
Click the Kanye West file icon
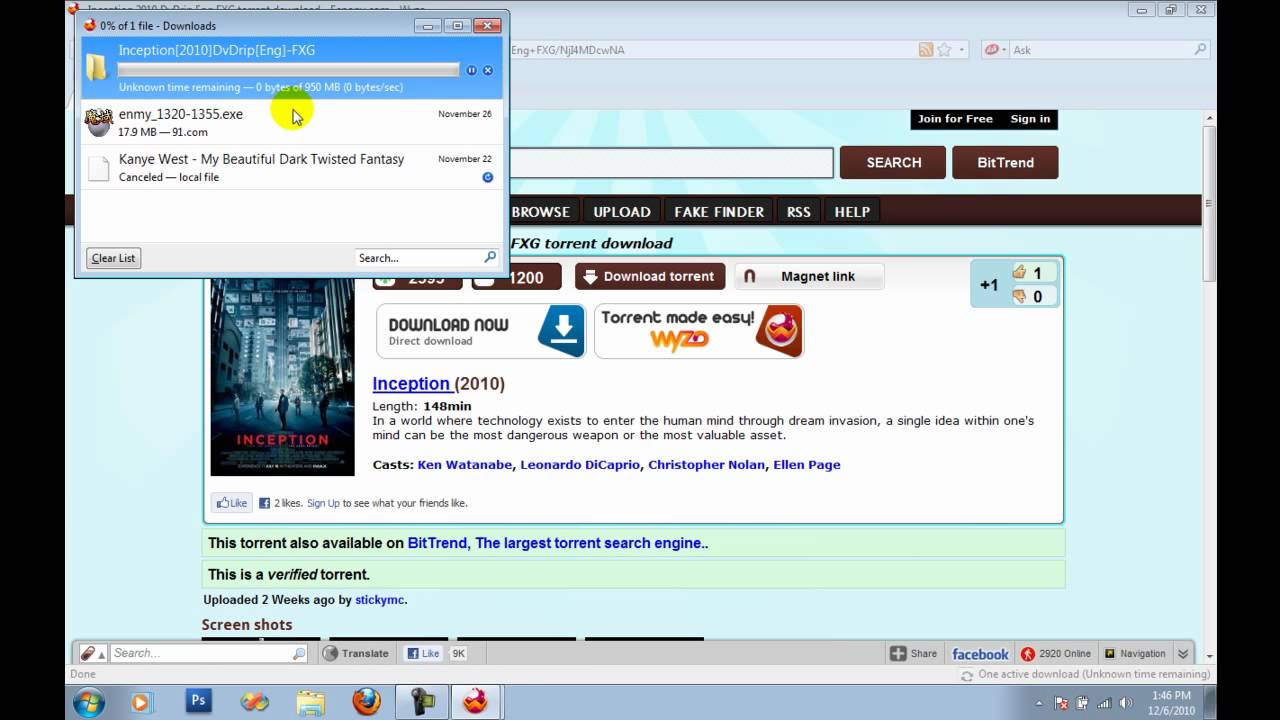point(98,167)
